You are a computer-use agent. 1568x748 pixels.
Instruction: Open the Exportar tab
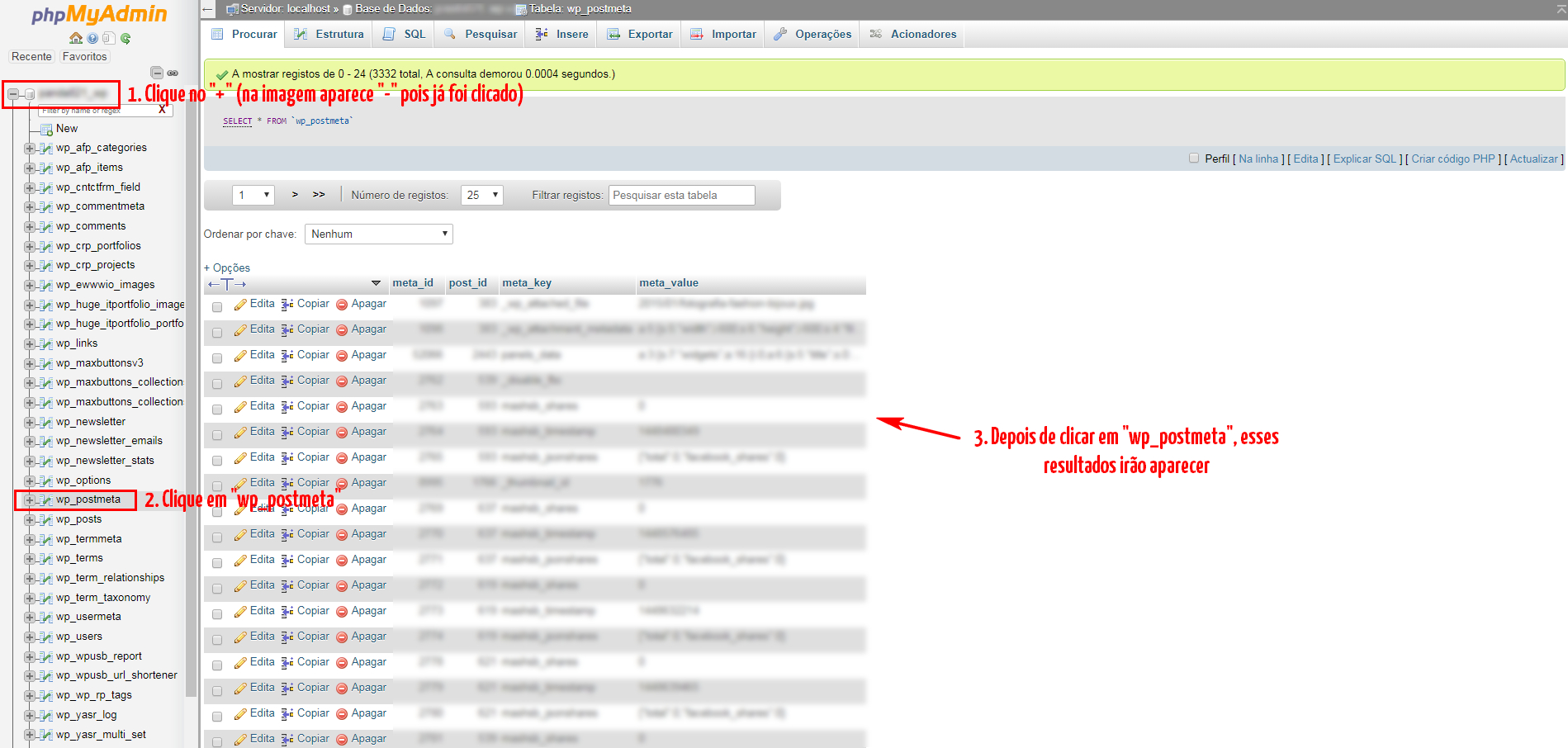(640, 34)
